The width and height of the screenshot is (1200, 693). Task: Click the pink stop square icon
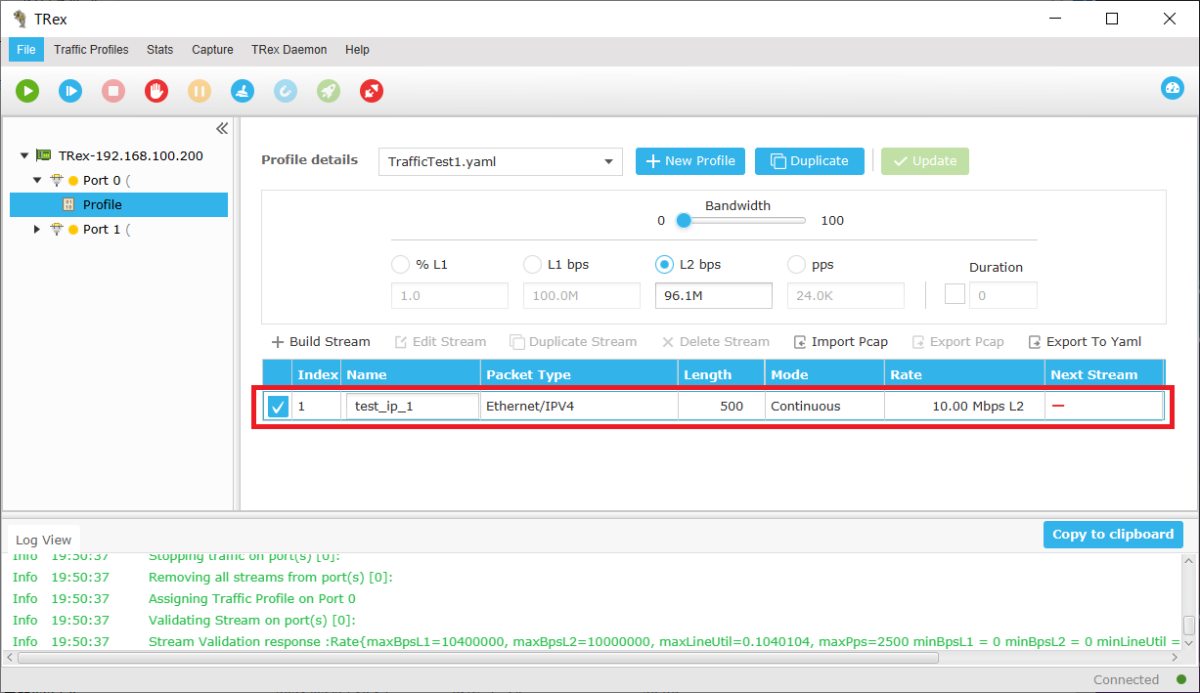(113, 91)
